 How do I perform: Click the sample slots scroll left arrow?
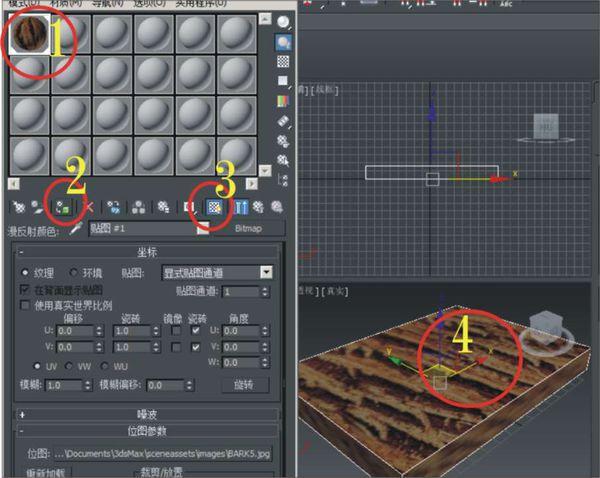tap(14, 184)
